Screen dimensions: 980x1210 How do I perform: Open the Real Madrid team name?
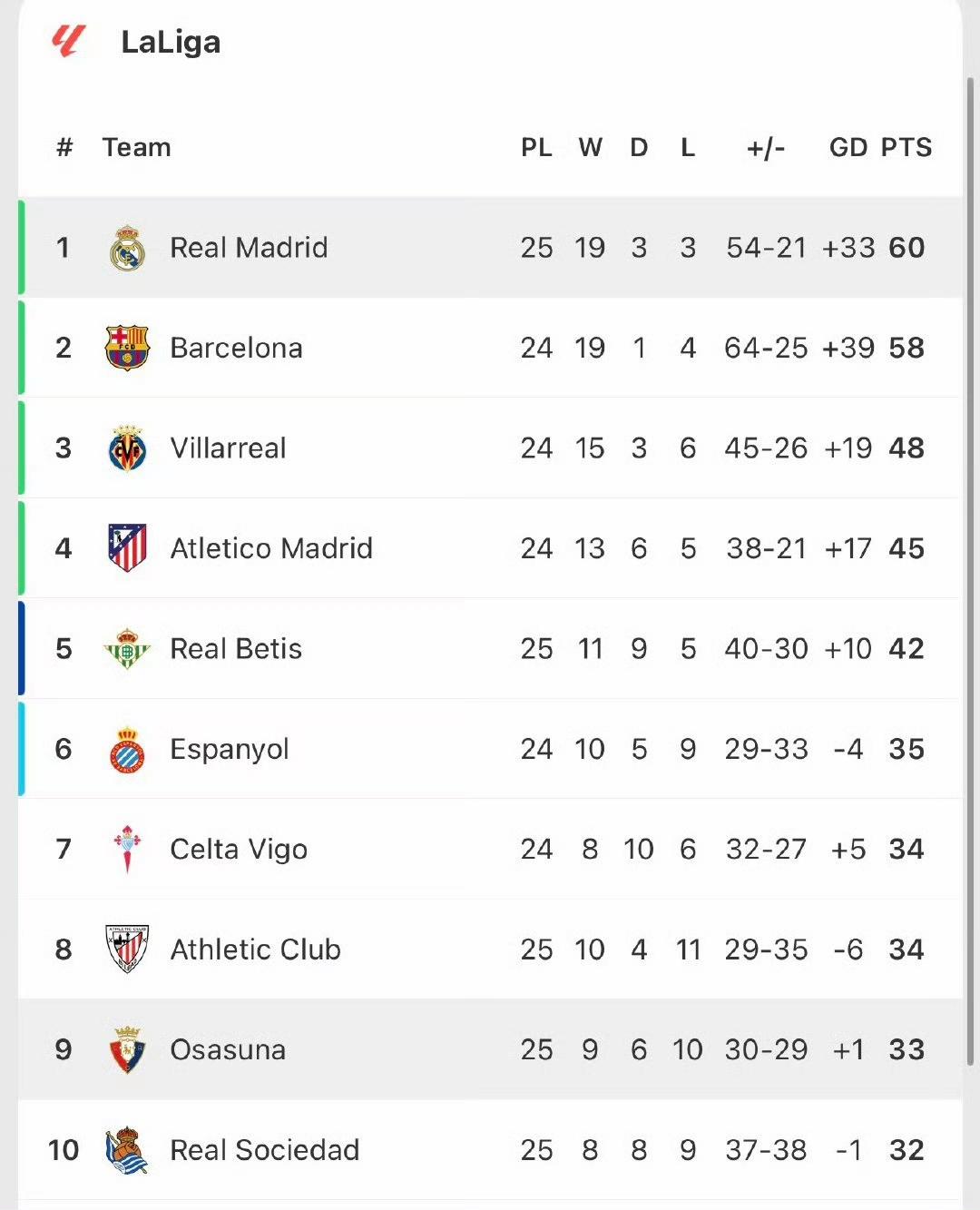[249, 248]
